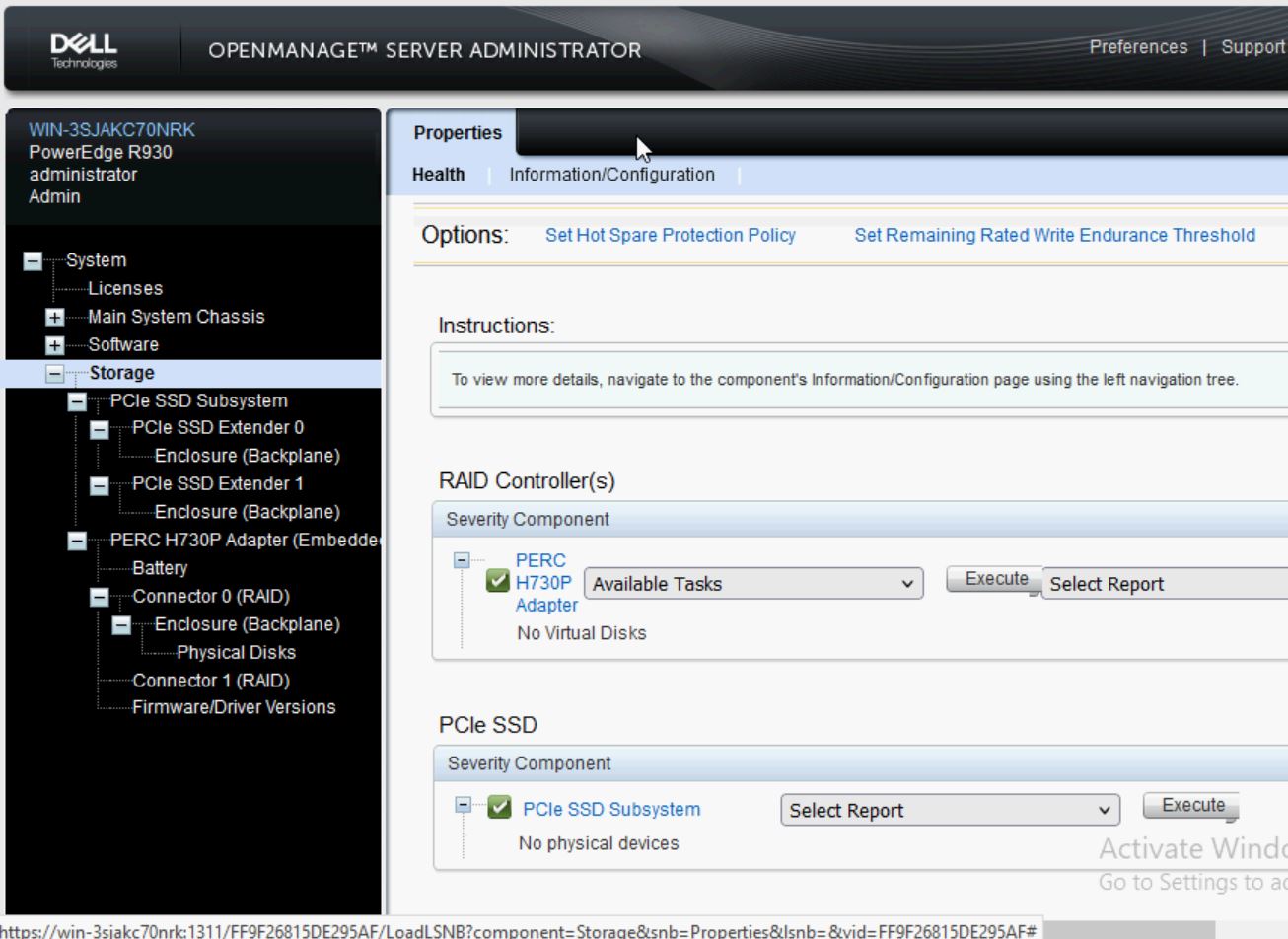Click 'RAID Controller(s)' section heading
The image size is (1288, 939).
(527, 481)
